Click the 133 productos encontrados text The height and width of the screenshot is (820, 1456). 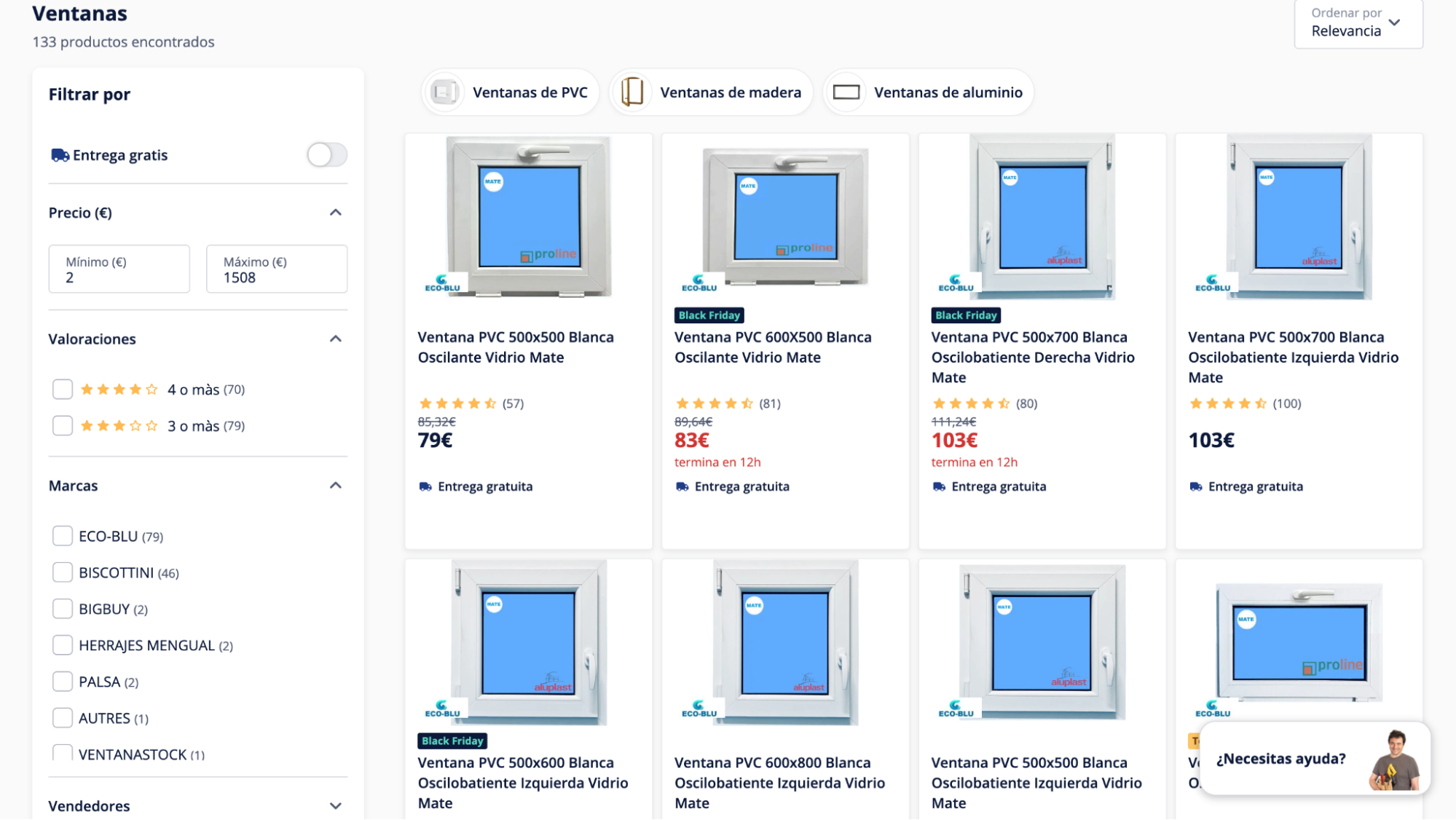(123, 42)
